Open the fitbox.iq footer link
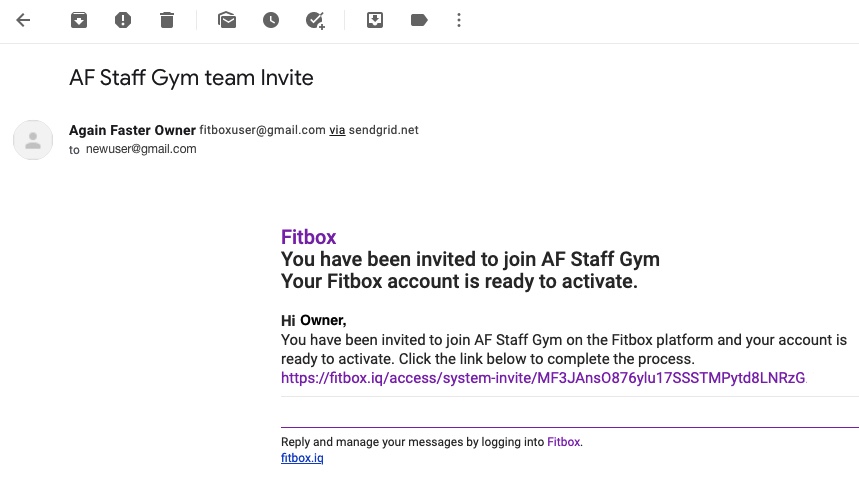Image resolution: width=859 pixels, height=478 pixels. [302, 458]
